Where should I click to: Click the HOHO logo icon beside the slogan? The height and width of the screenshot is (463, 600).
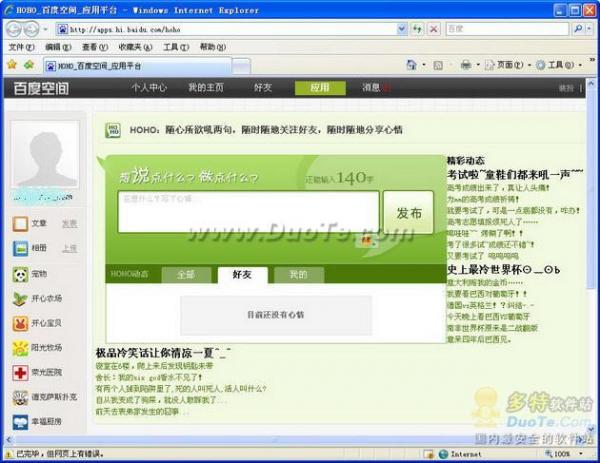(x=113, y=130)
